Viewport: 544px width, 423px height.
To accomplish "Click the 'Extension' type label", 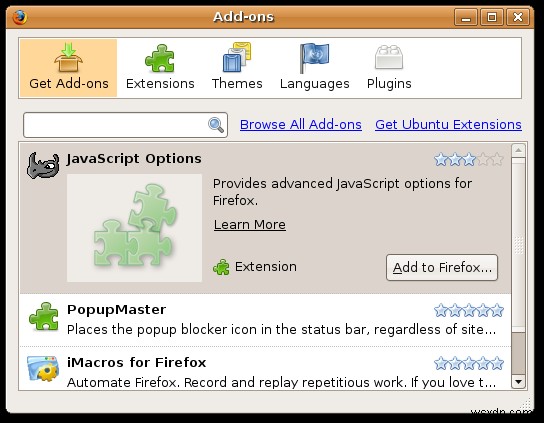I will click(x=266, y=267).
